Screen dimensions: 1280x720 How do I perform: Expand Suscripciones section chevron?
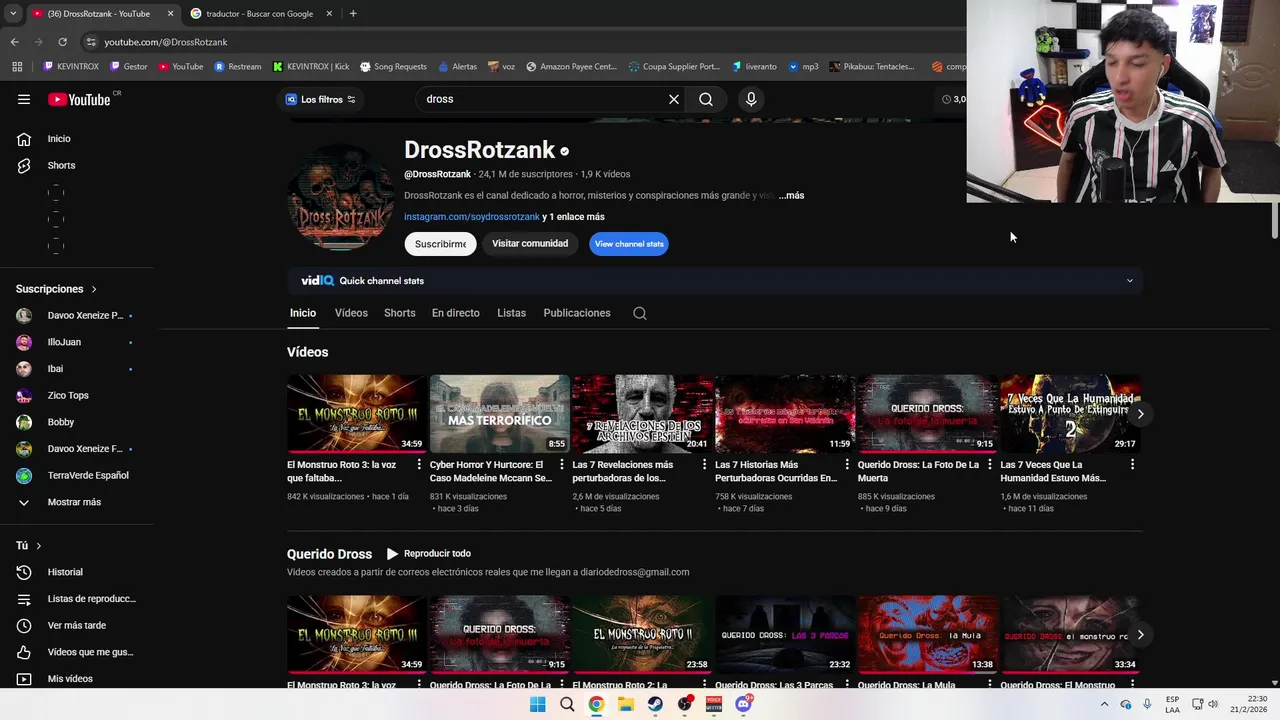(94, 289)
